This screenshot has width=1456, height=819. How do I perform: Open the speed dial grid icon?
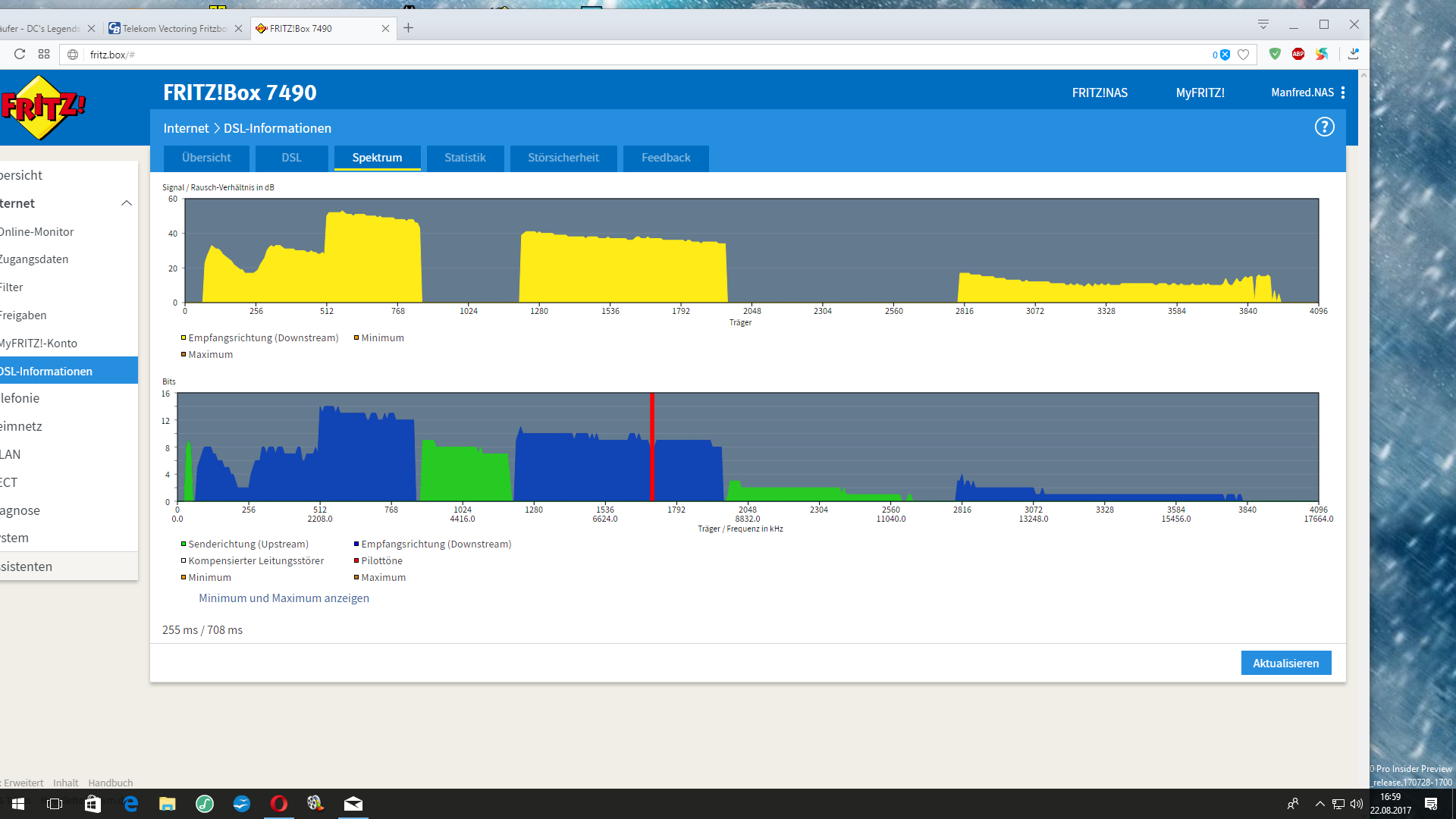44,54
